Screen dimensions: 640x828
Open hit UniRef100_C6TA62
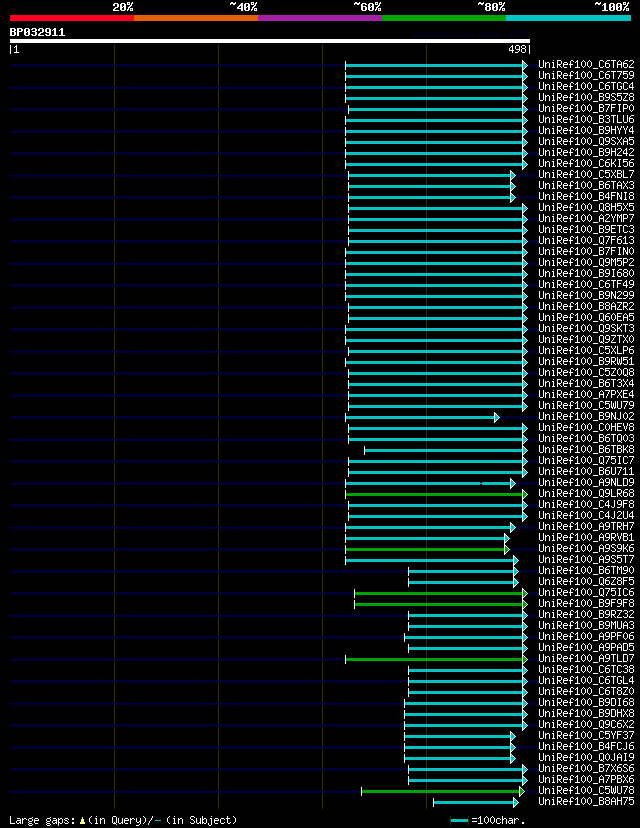point(586,64)
